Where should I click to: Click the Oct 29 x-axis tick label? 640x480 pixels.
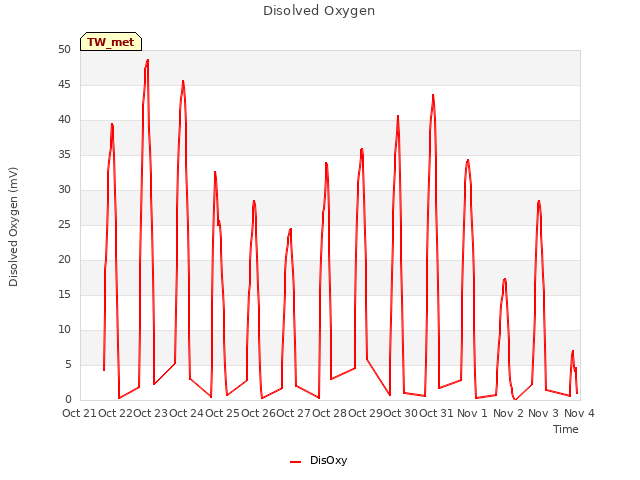pos(365,413)
